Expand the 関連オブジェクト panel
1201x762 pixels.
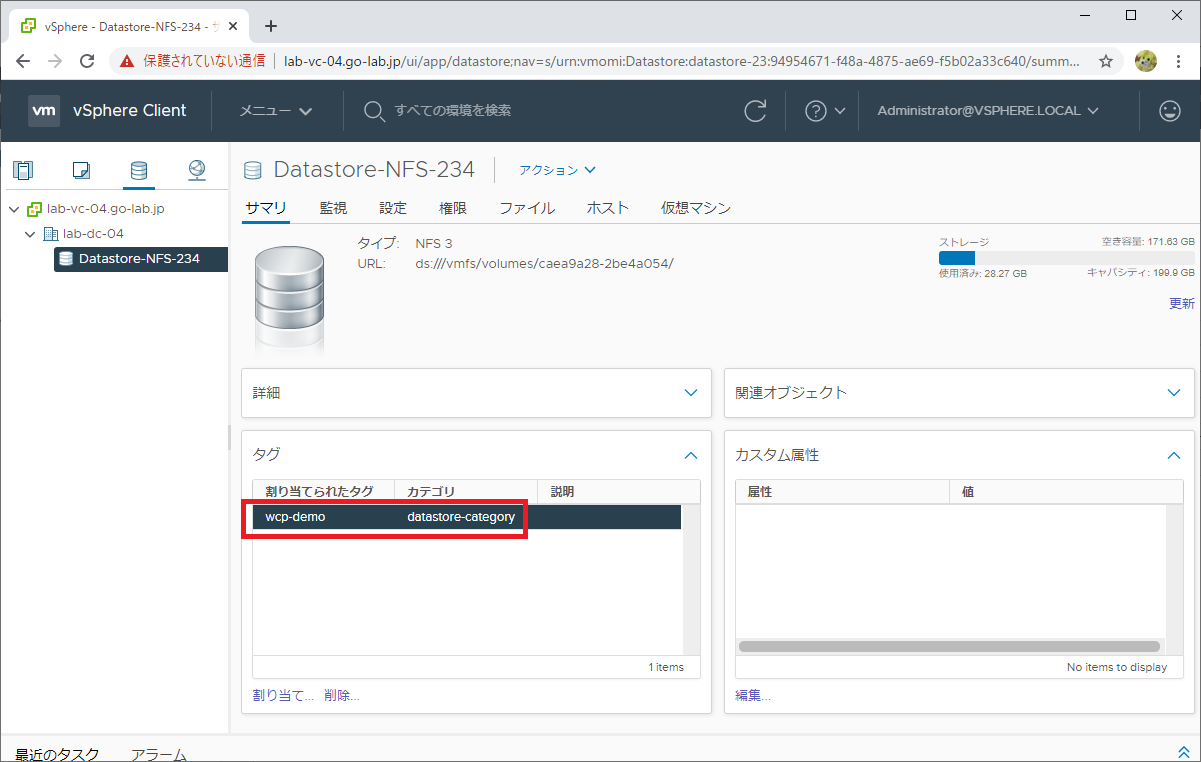click(1174, 393)
